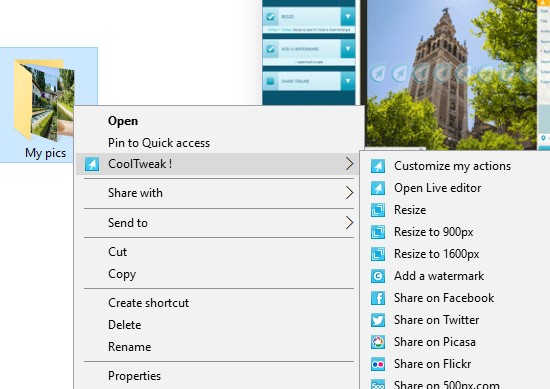Toggle the Resize checkbox in preview panel

[x=270, y=16]
